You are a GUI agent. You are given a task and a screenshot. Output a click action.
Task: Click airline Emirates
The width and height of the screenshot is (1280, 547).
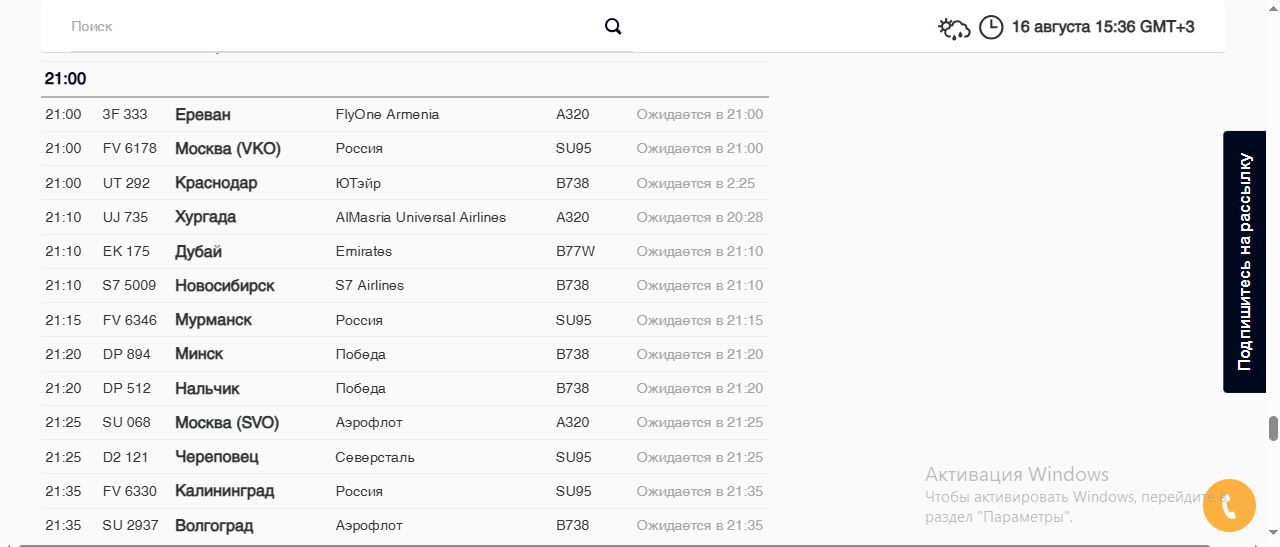364,251
